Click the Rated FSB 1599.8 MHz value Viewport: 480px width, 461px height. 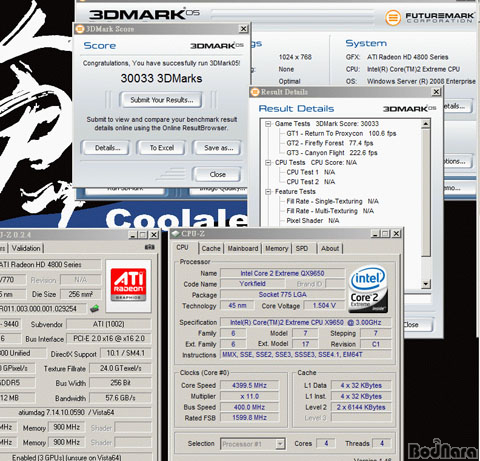click(x=249, y=418)
